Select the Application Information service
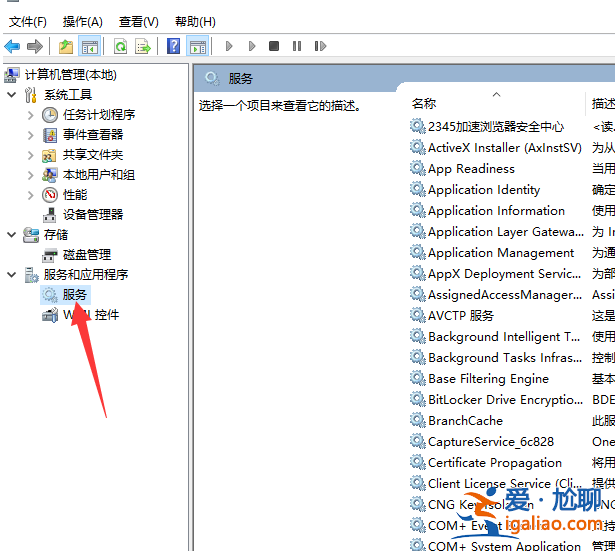This screenshot has height=551, width=615. [x=496, y=211]
